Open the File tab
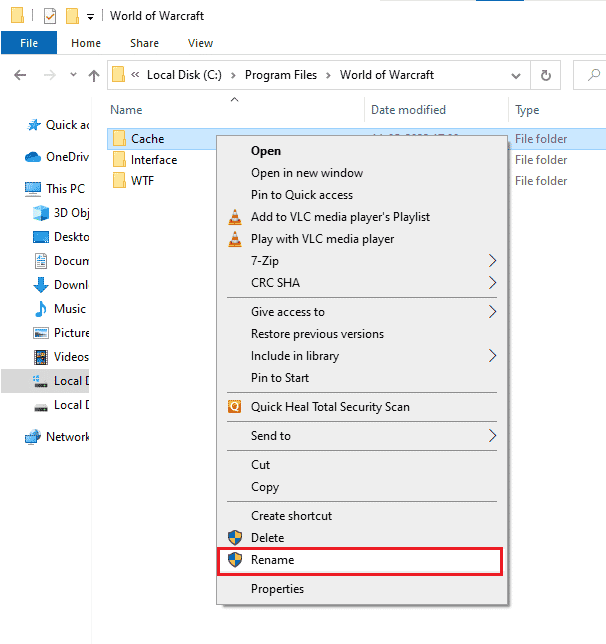Viewport: 606px width, 644px height. tap(28, 43)
